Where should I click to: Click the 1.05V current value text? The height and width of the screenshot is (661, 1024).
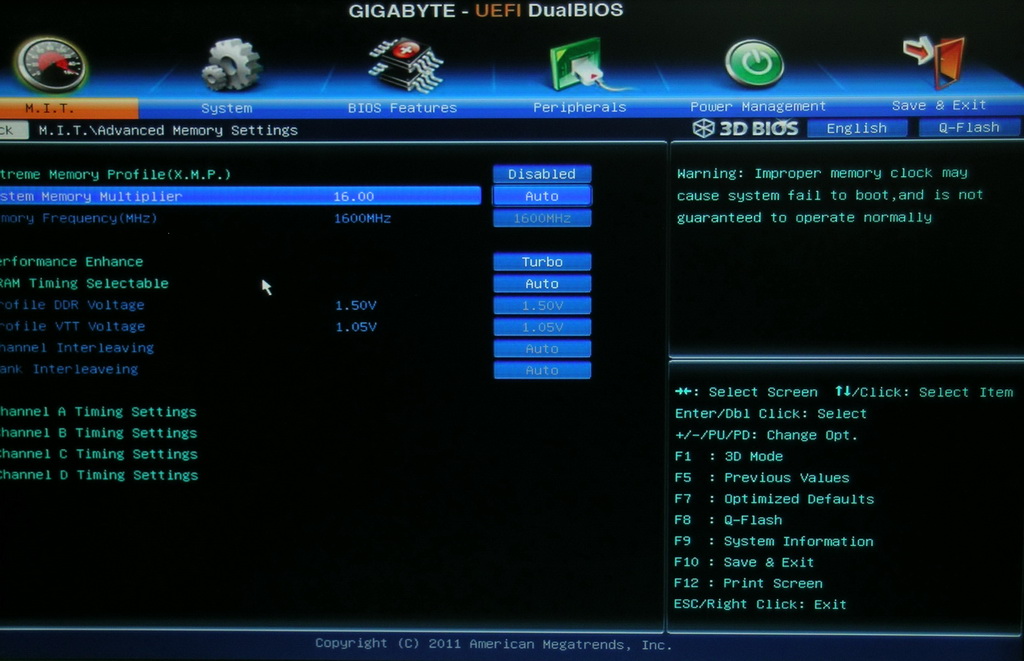click(x=356, y=327)
